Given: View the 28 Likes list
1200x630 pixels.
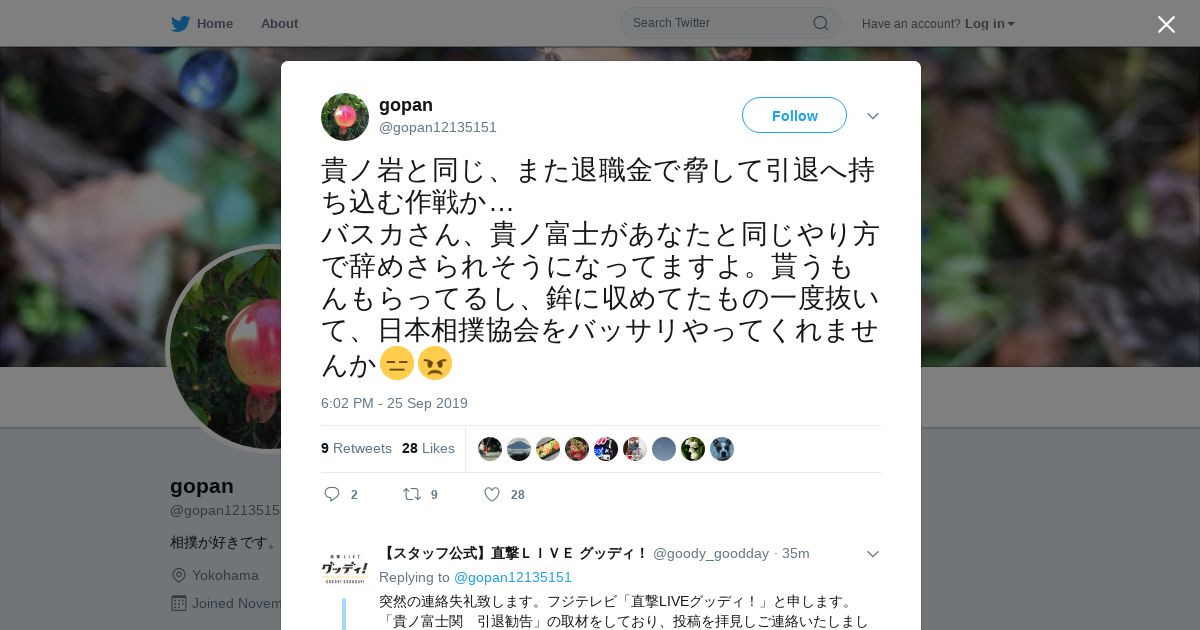Looking at the screenshot, I should tap(428, 448).
